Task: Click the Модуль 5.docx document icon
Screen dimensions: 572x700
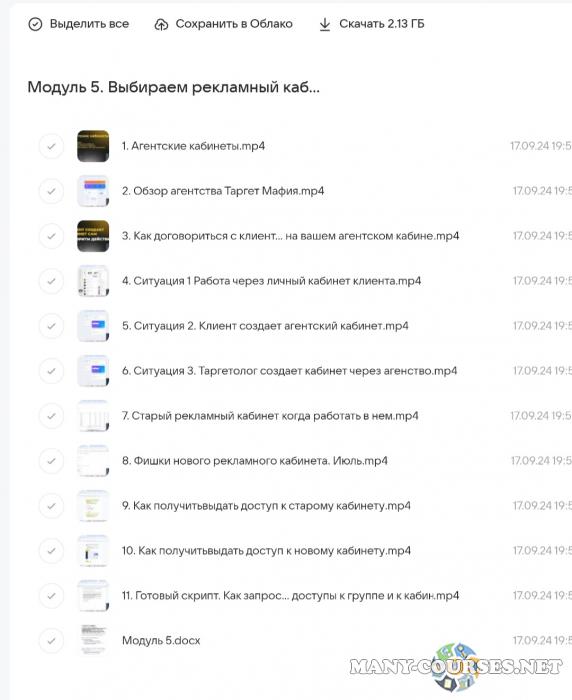Action: coord(93,641)
